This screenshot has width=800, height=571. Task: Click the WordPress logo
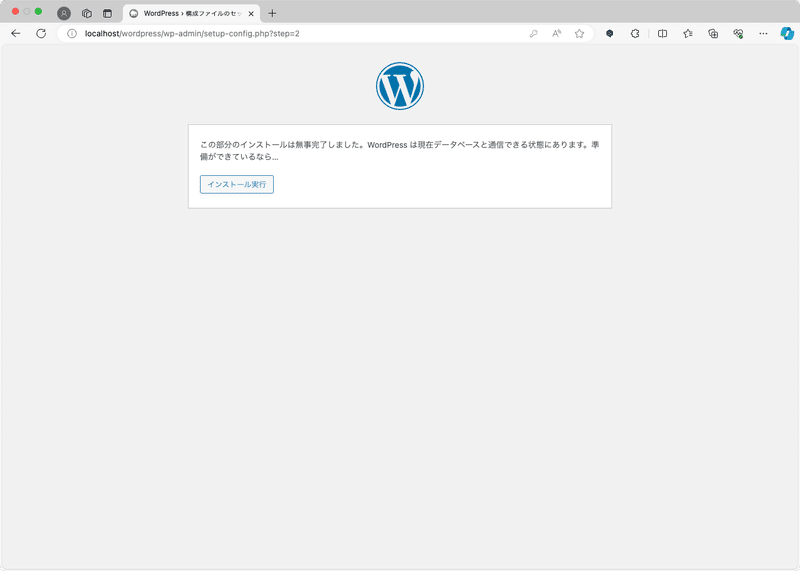click(400, 86)
